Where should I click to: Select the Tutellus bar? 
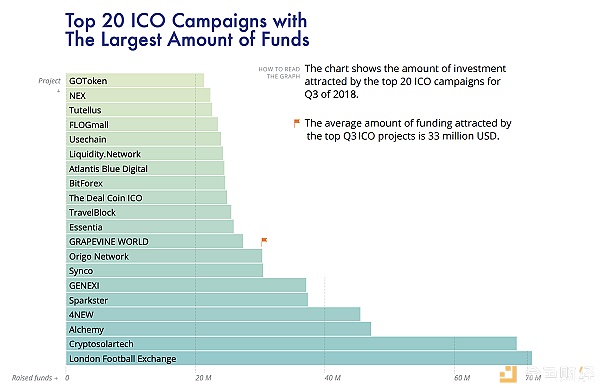(139, 110)
